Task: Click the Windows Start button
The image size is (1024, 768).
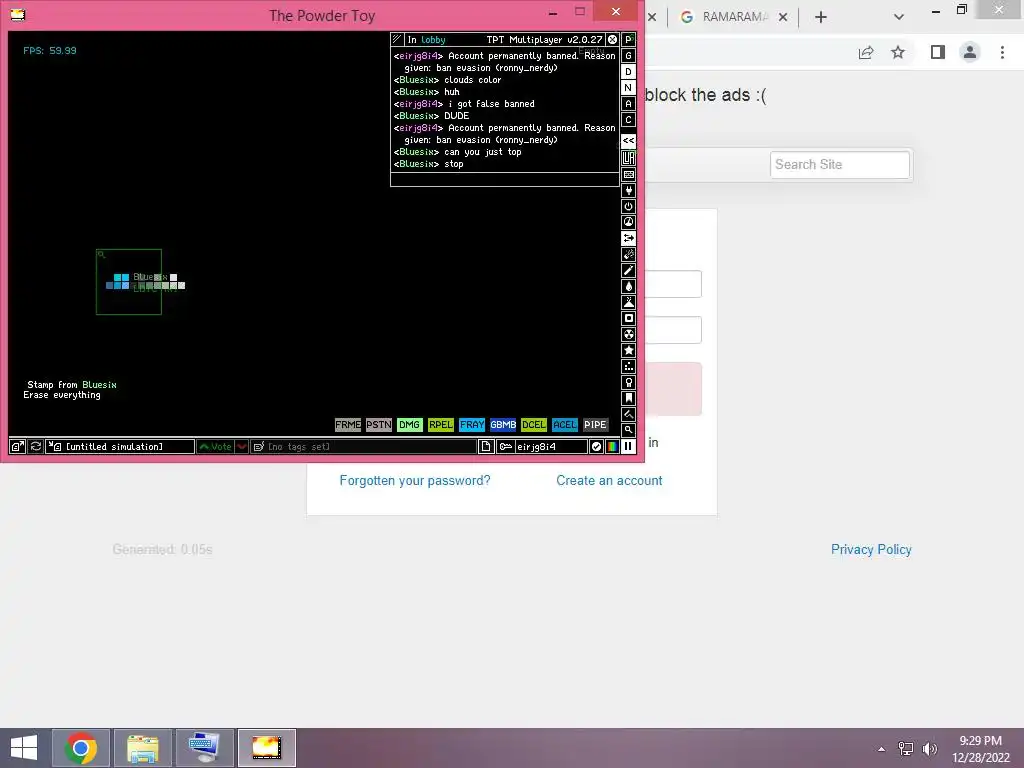Action: click(x=24, y=748)
